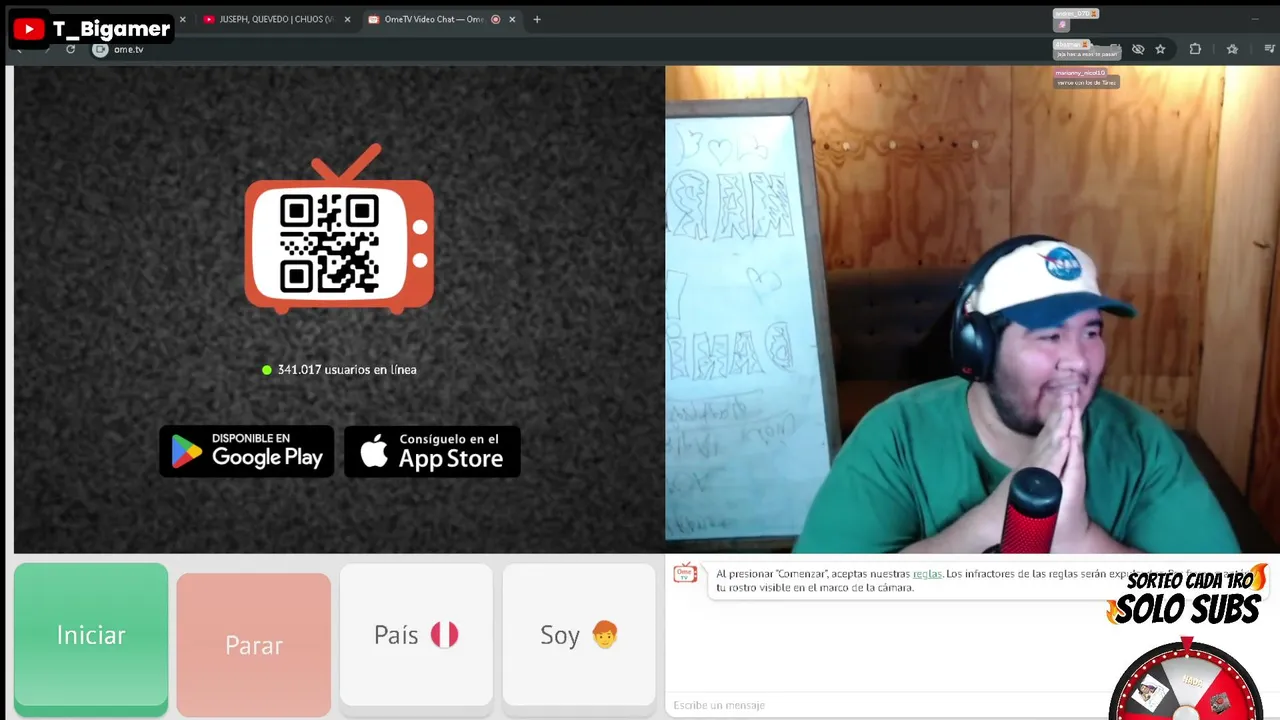The width and height of the screenshot is (1280, 720).
Task: Click the crossed-out eye icon in address bar
Action: point(1138,49)
